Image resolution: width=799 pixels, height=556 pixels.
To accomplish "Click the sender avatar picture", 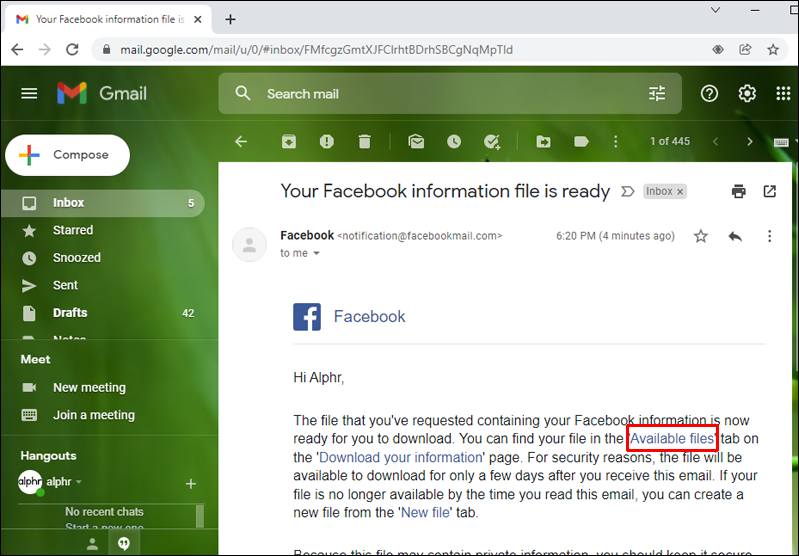I will 249,245.
